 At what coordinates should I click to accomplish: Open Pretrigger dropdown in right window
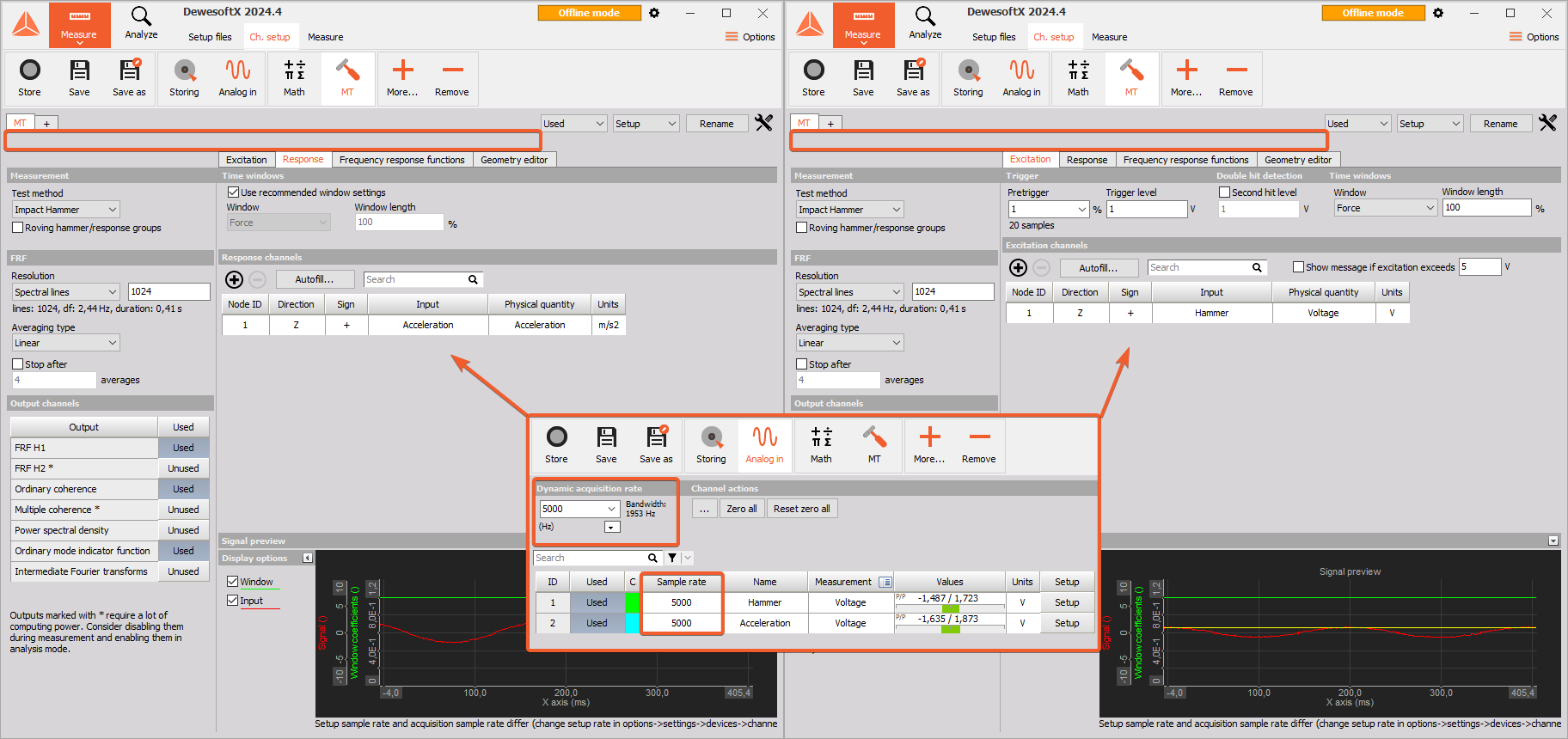1049,209
